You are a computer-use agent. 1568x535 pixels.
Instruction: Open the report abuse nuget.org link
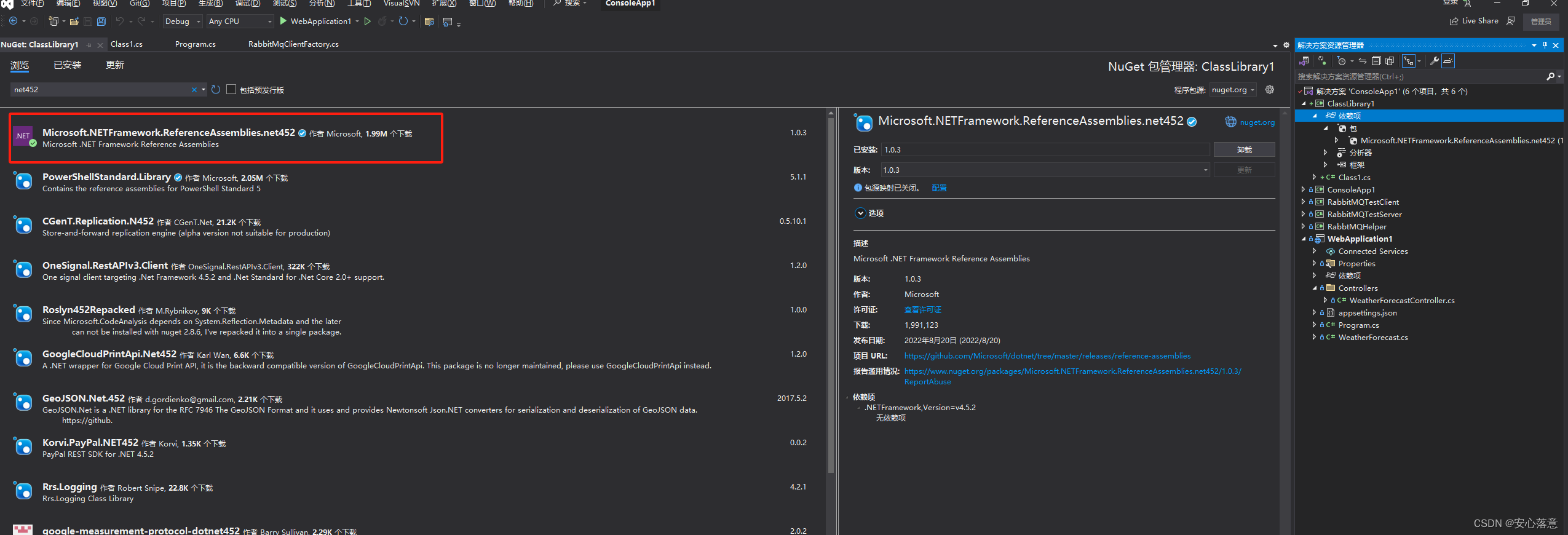[1072, 376]
